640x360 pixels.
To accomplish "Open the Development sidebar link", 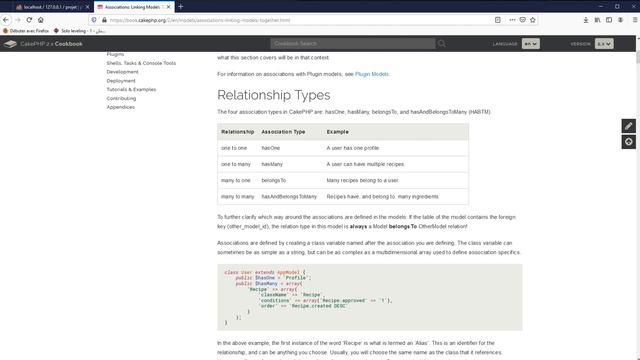I will [x=122, y=72].
